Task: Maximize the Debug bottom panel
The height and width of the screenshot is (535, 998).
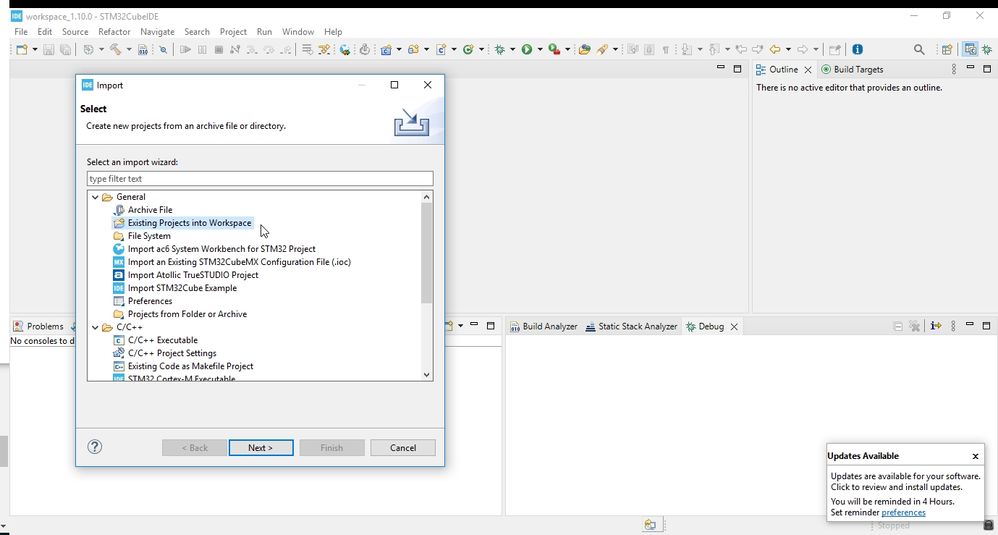Action: click(987, 326)
